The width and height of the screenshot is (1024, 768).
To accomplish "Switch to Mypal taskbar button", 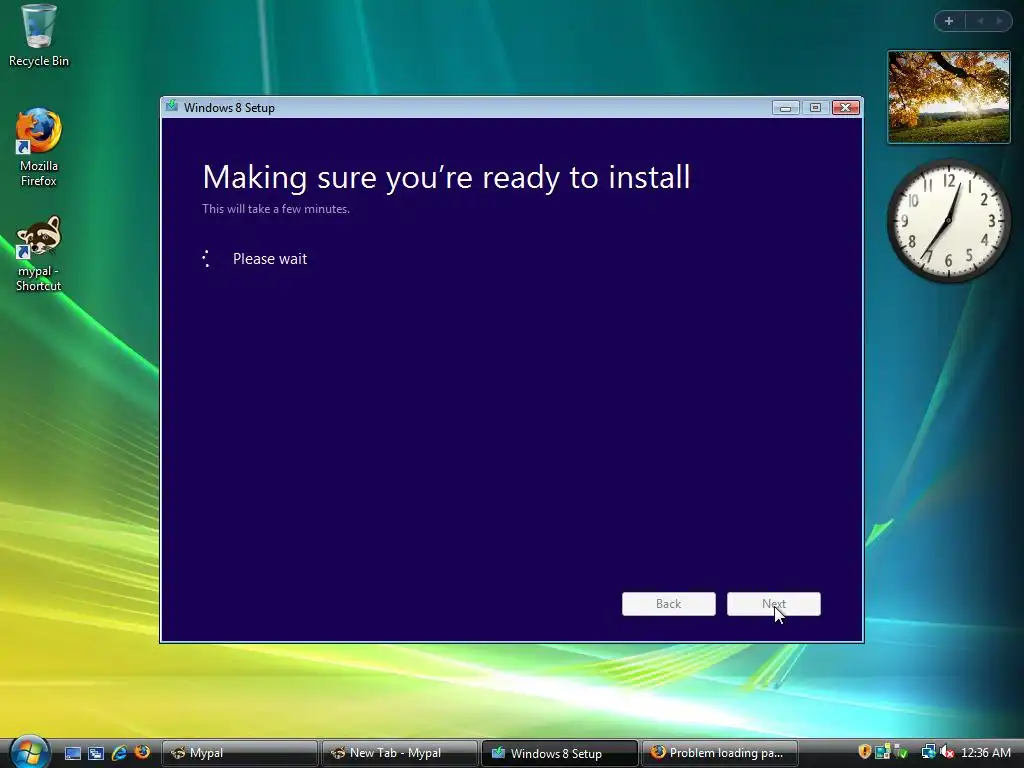I will pos(239,753).
